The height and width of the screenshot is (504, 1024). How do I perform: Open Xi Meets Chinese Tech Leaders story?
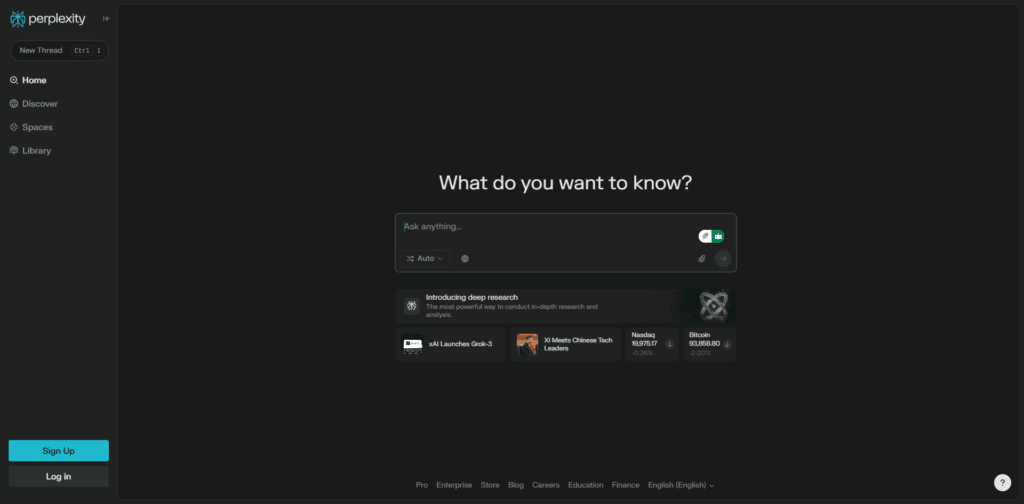coord(566,345)
